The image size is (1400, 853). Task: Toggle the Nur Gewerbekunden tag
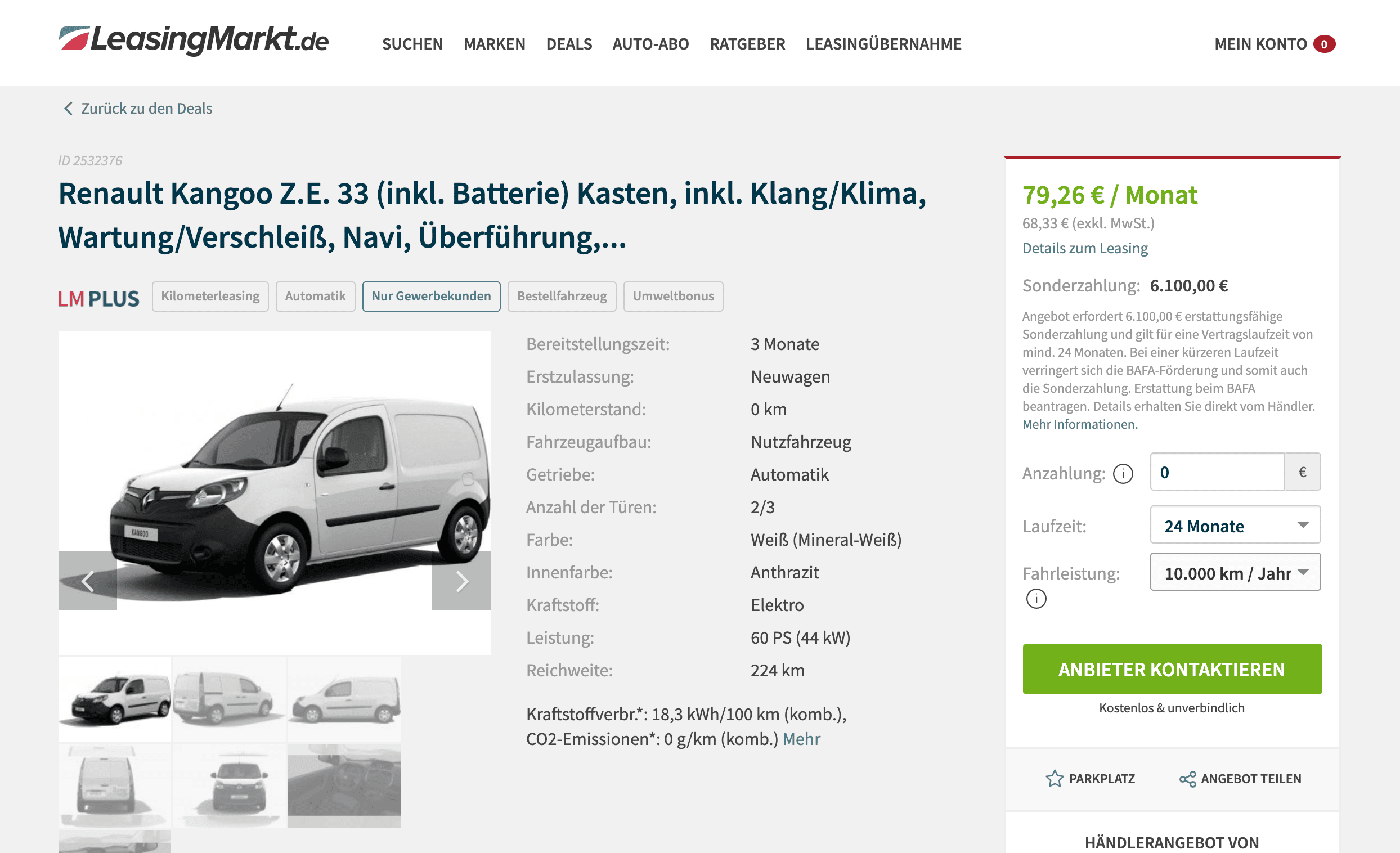[431, 296]
